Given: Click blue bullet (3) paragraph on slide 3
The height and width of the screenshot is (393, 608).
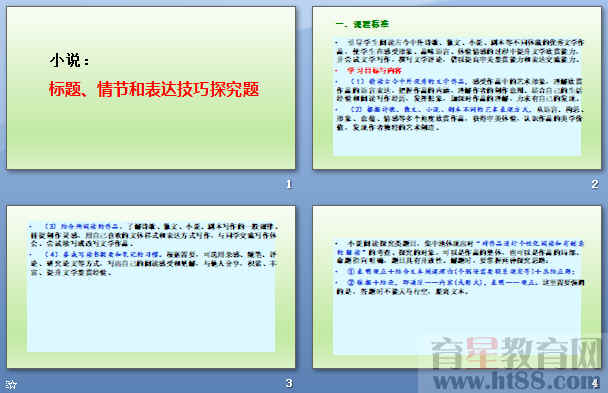Looking at the screenshot, I should pos(154,235).
